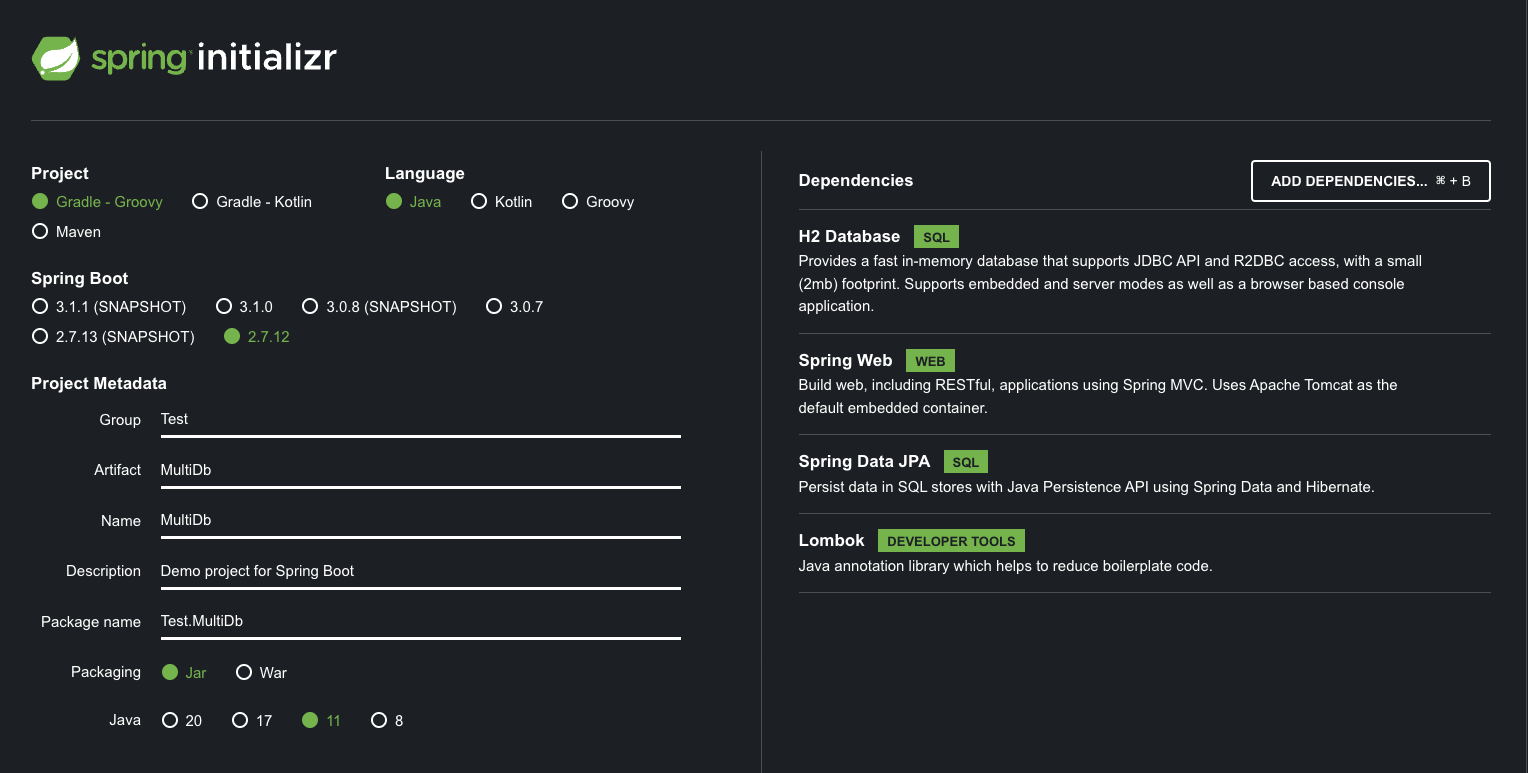Choose Groovy as the language
Viewport: 1528px width, 773px height.
coord(598,202)
